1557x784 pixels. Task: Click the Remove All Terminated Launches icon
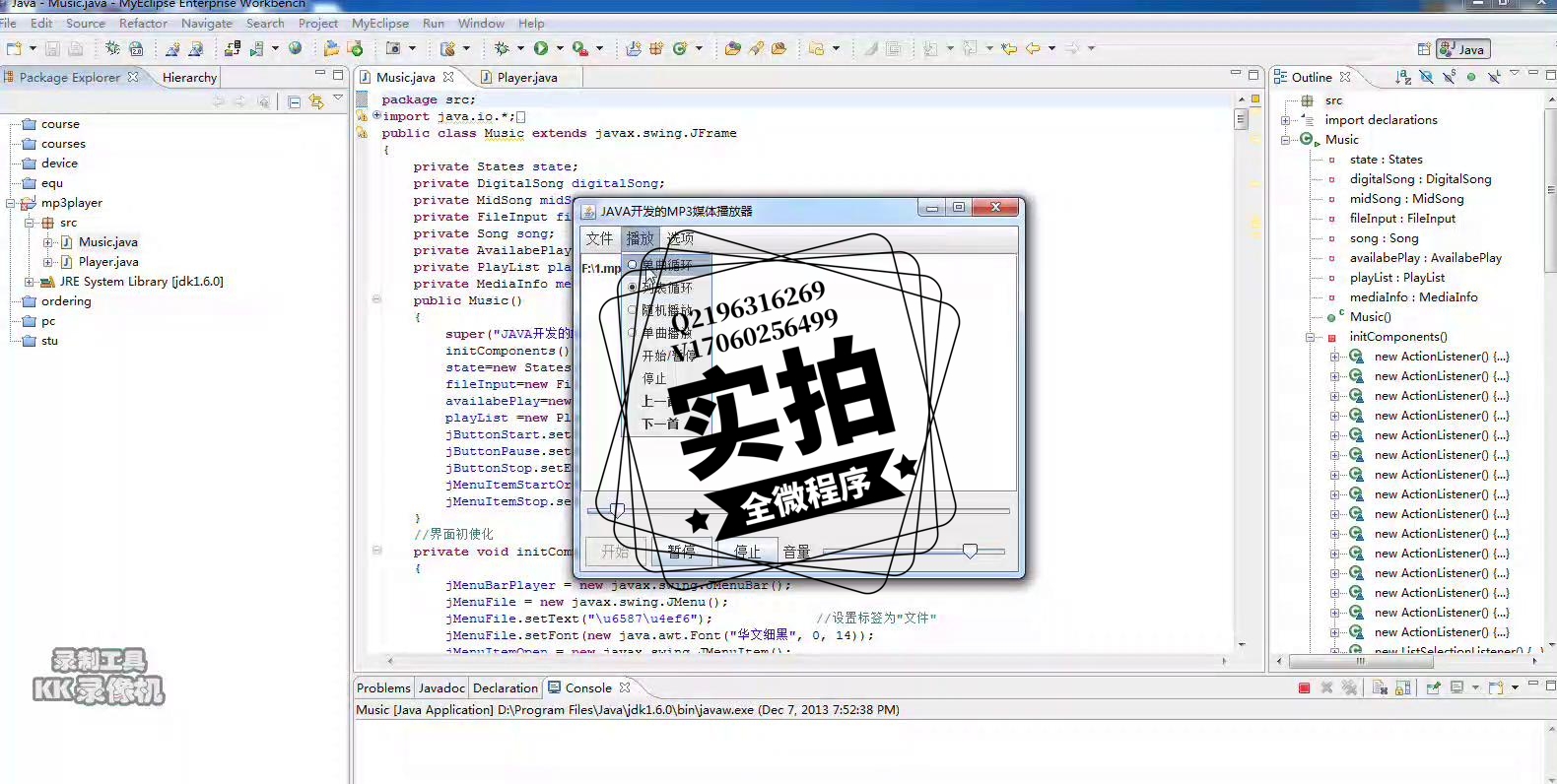[x=1349, y=688]
